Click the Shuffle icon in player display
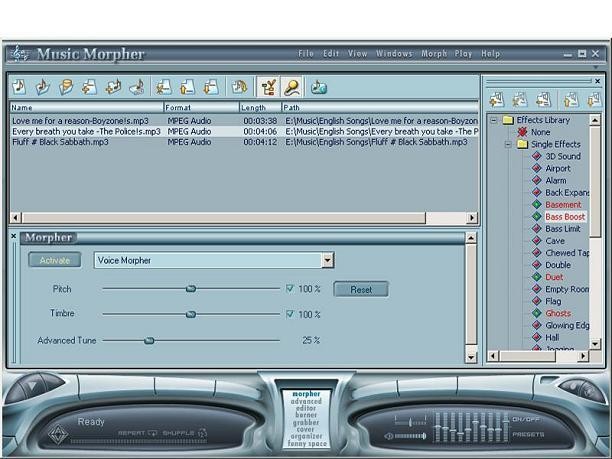 point(202,433)
